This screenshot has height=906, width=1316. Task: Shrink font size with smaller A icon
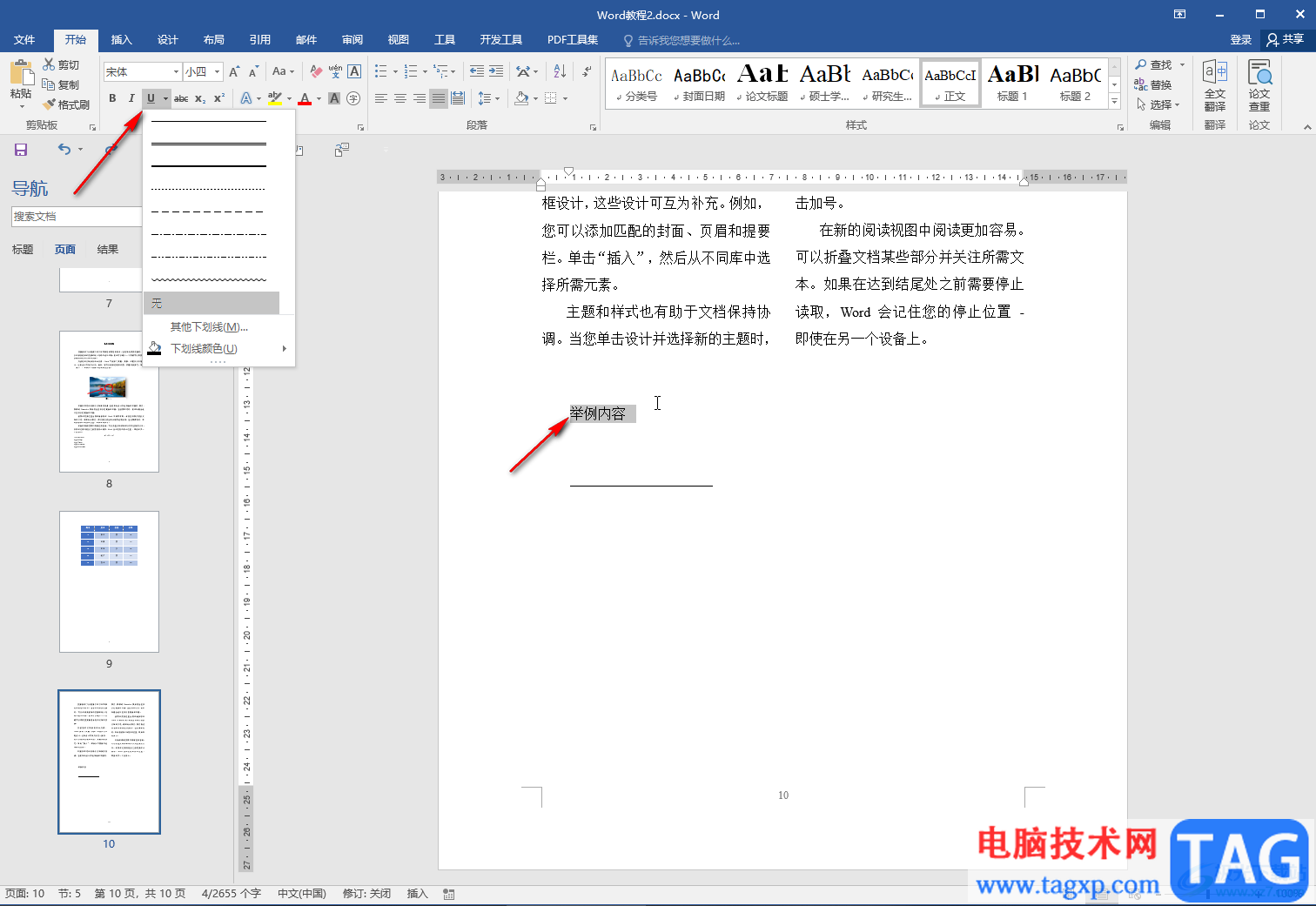[x=253, y=71]
